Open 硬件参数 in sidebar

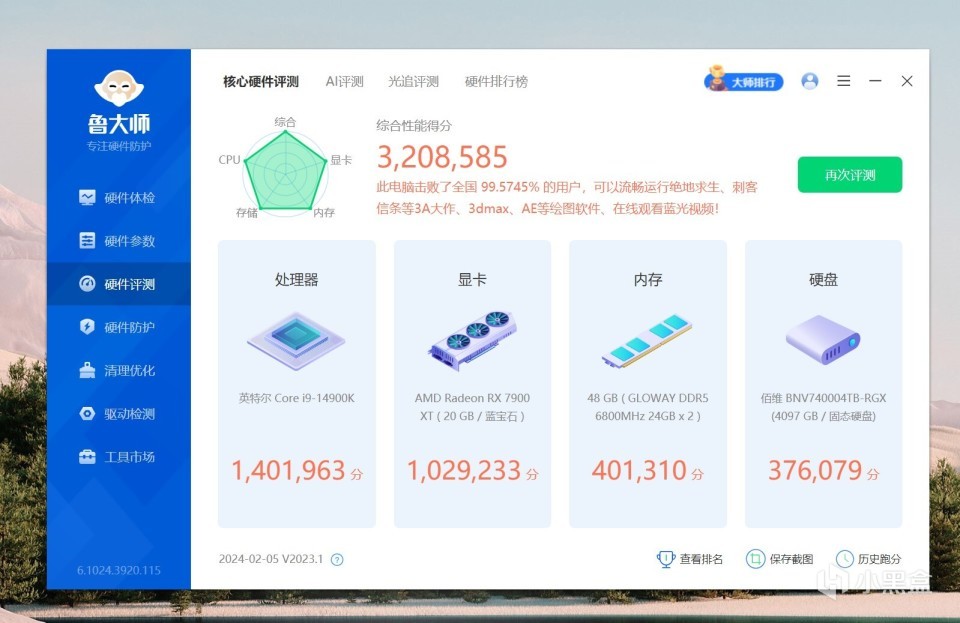[x=119, y=241]
